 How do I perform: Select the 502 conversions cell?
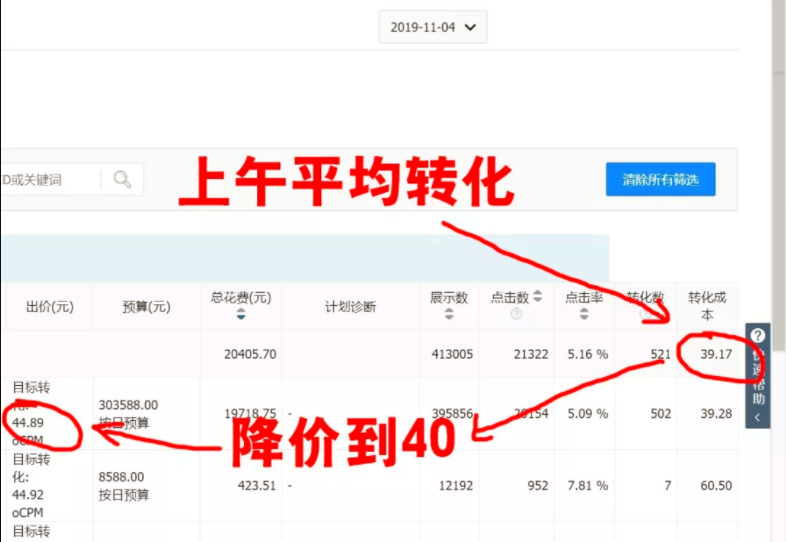click(x=661, y=414)
